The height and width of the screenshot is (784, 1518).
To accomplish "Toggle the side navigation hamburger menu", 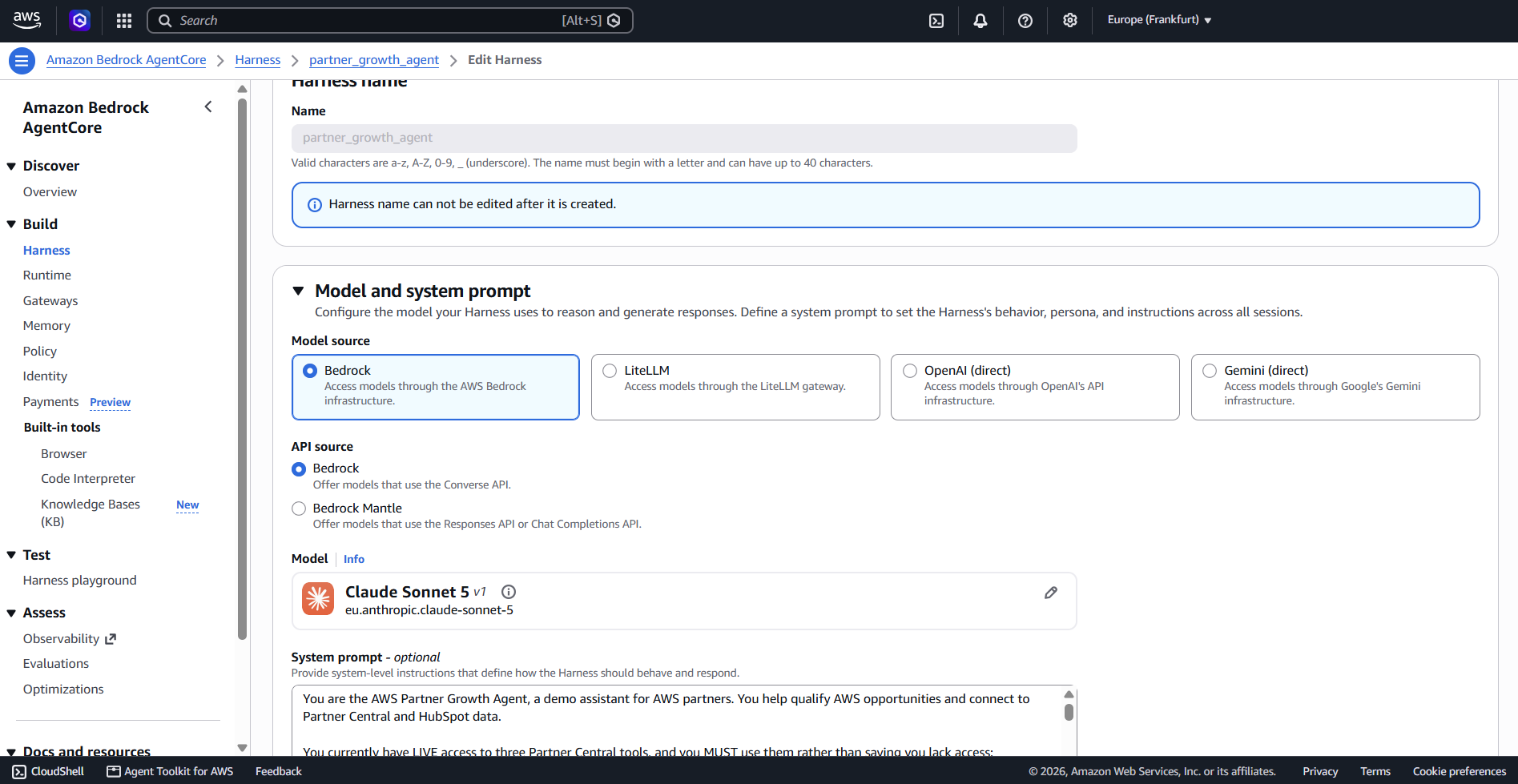I will (x=22, y=60).
